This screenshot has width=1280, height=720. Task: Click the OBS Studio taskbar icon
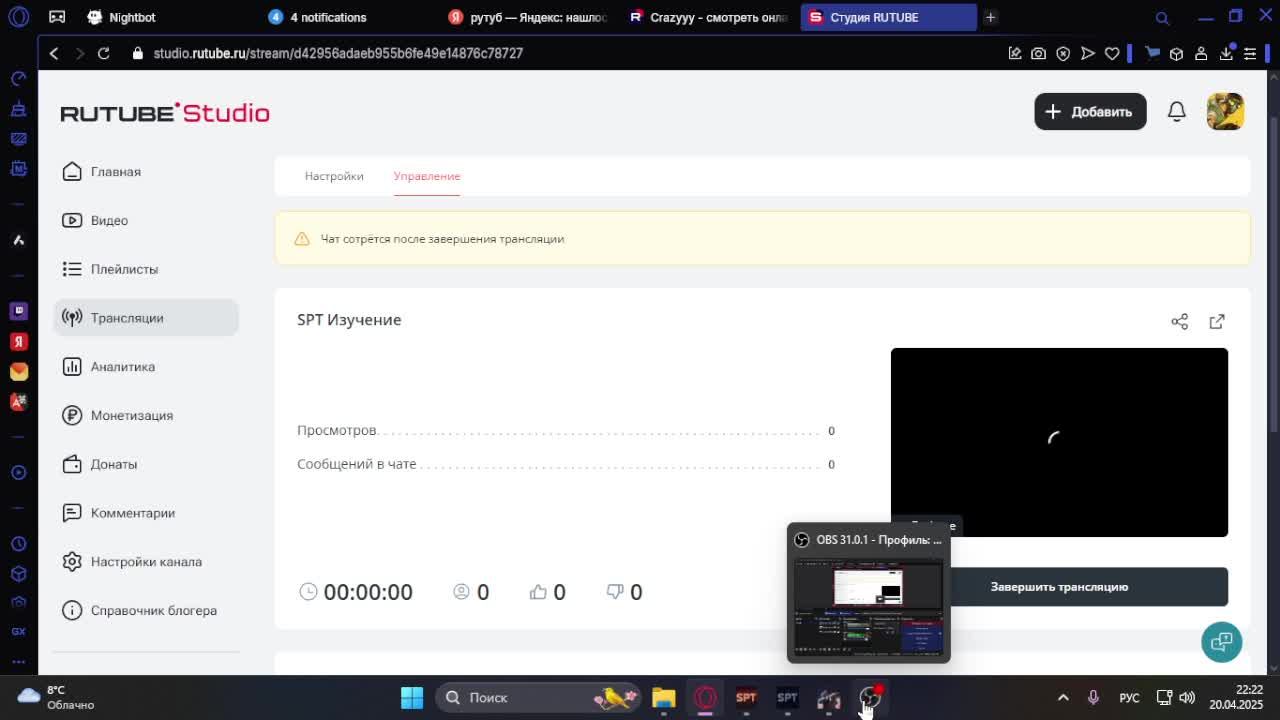coord(870,698)
